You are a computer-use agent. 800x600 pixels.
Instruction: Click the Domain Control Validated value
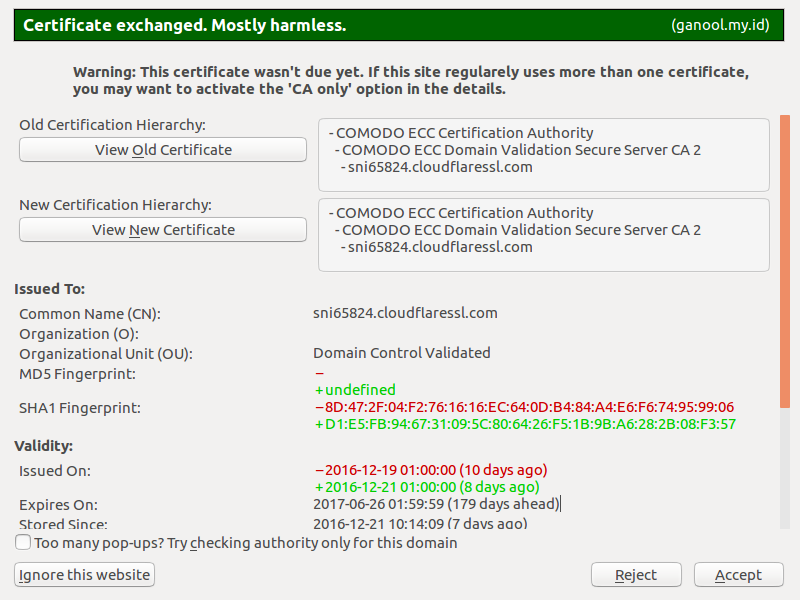(x=402, y=353)
